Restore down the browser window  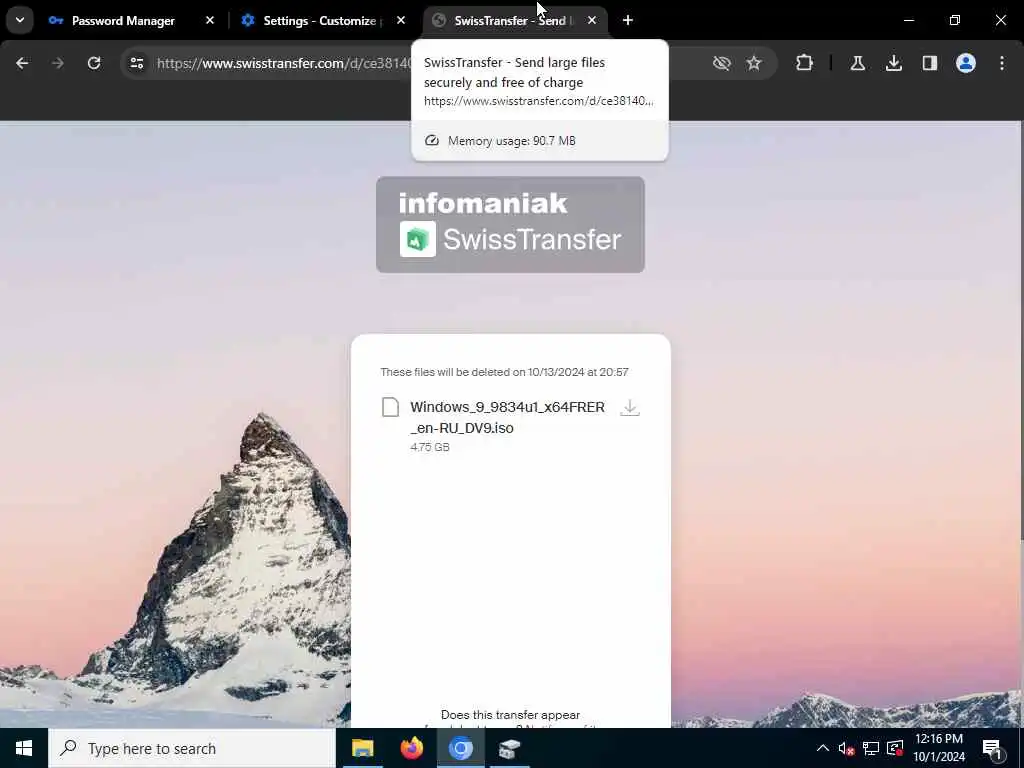(955, 20)
